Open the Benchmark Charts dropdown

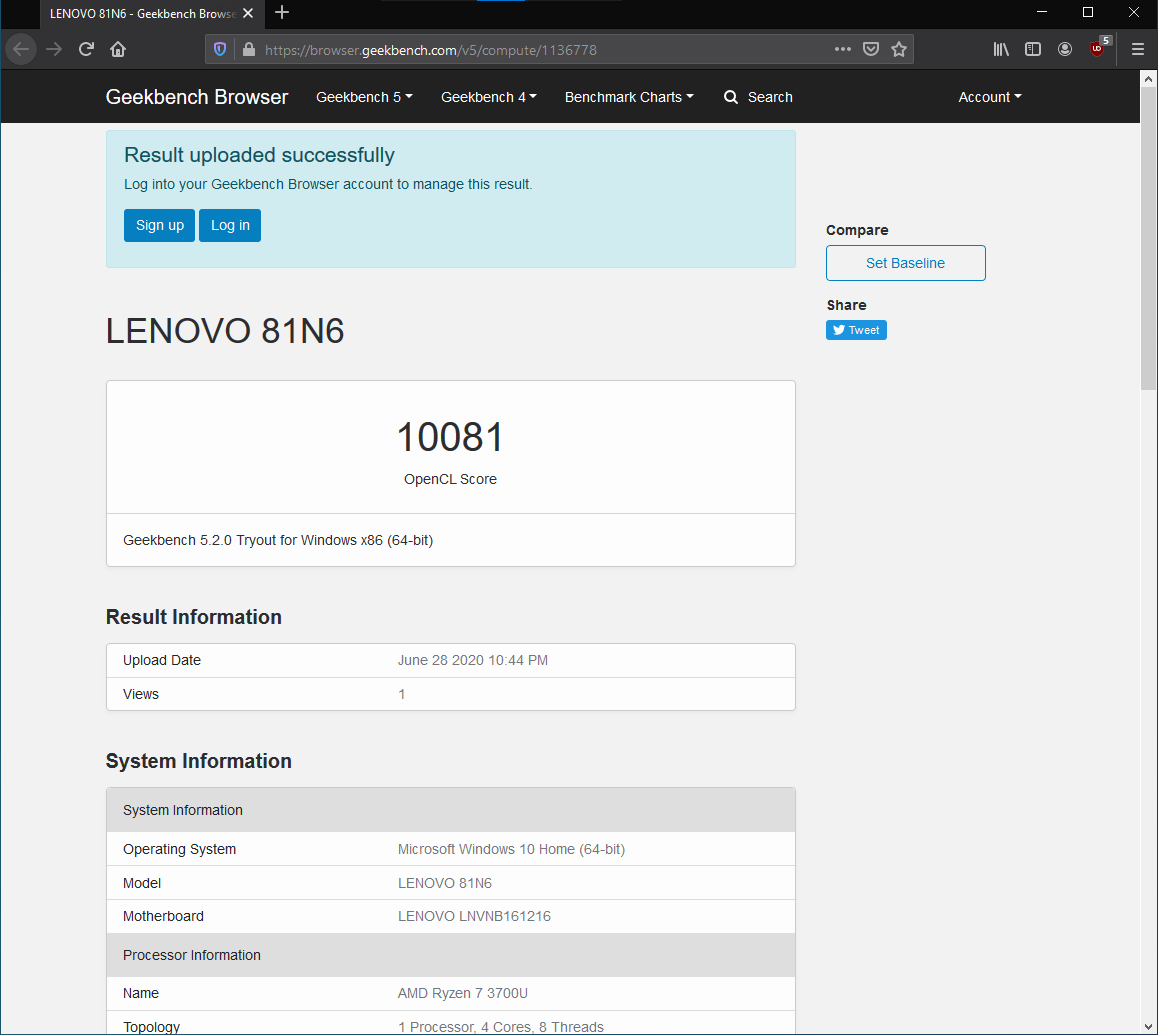click(x=628, y=97)
